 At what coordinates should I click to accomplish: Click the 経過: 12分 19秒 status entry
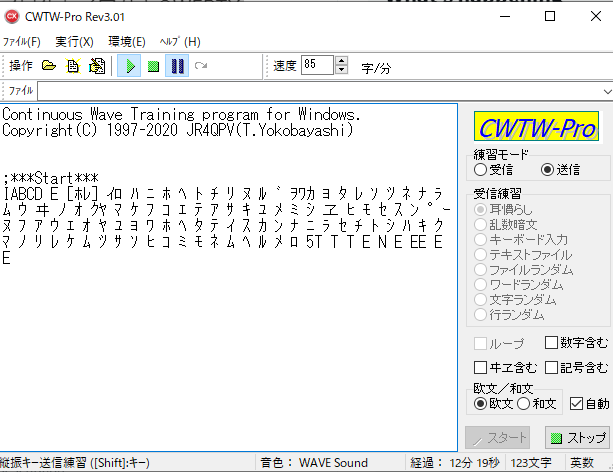click(455, 463)
